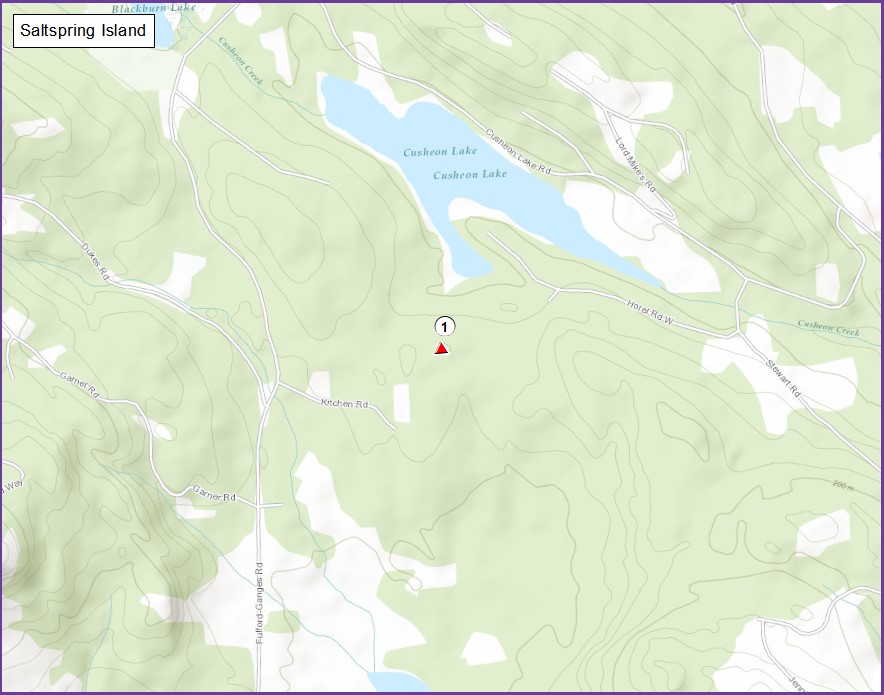884x695 pixels.
Task: Click the Cusheon Lake Rd label
Action: click(x=518, y=152)
